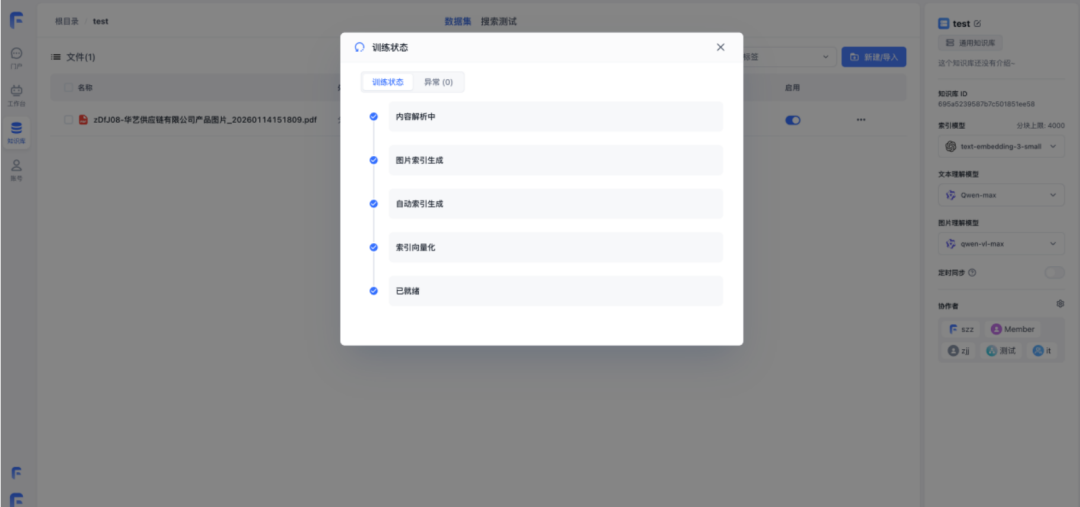Open collaborator settings gear icon
The width and height of the screenshot is (1080, 507).
point(1060,304)
